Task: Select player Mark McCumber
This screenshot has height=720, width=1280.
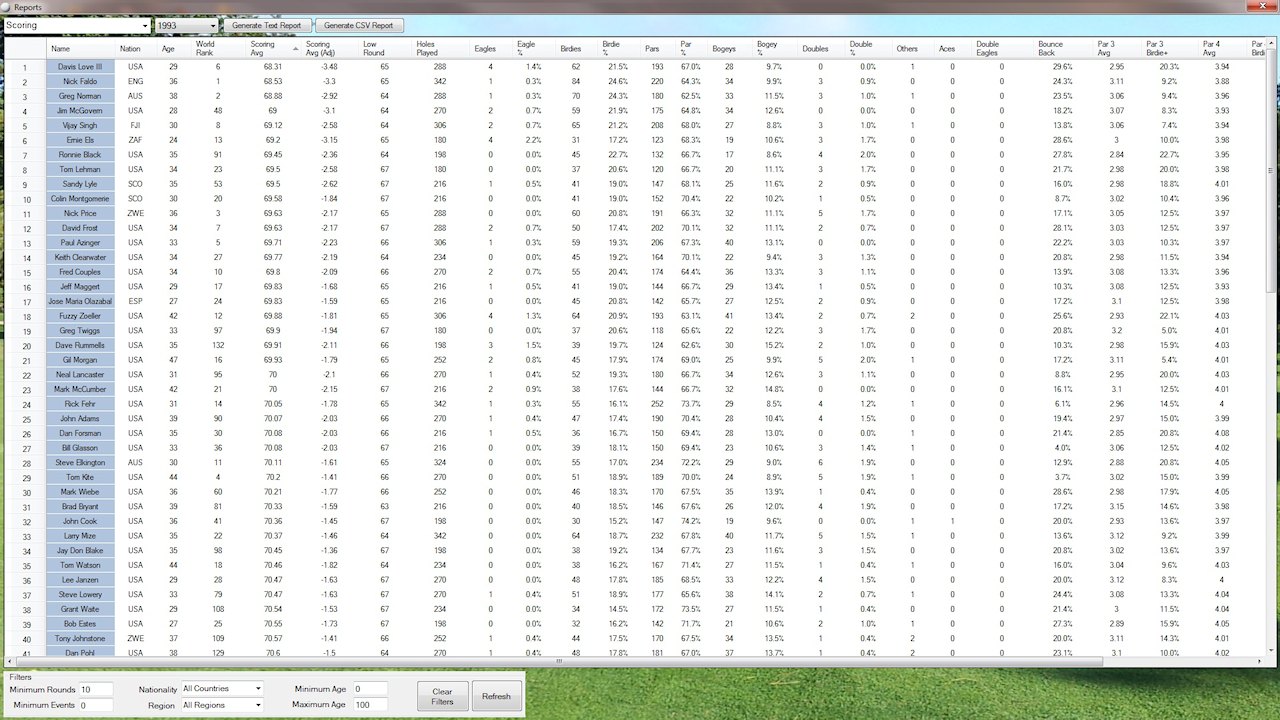Action: click(x=81, y=389)
